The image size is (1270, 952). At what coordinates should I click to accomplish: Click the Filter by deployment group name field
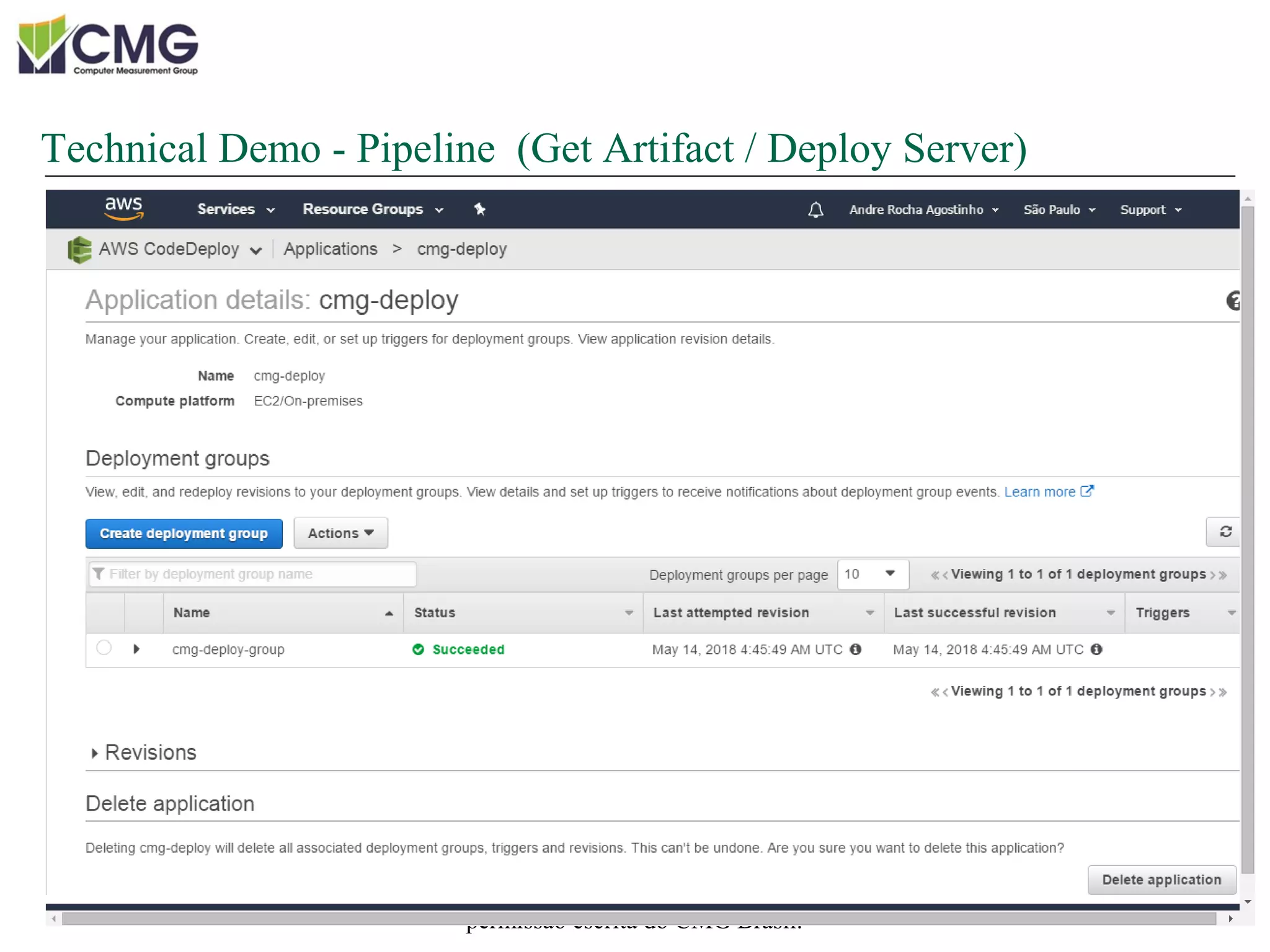pyautogui.click(x=252, y=575)
